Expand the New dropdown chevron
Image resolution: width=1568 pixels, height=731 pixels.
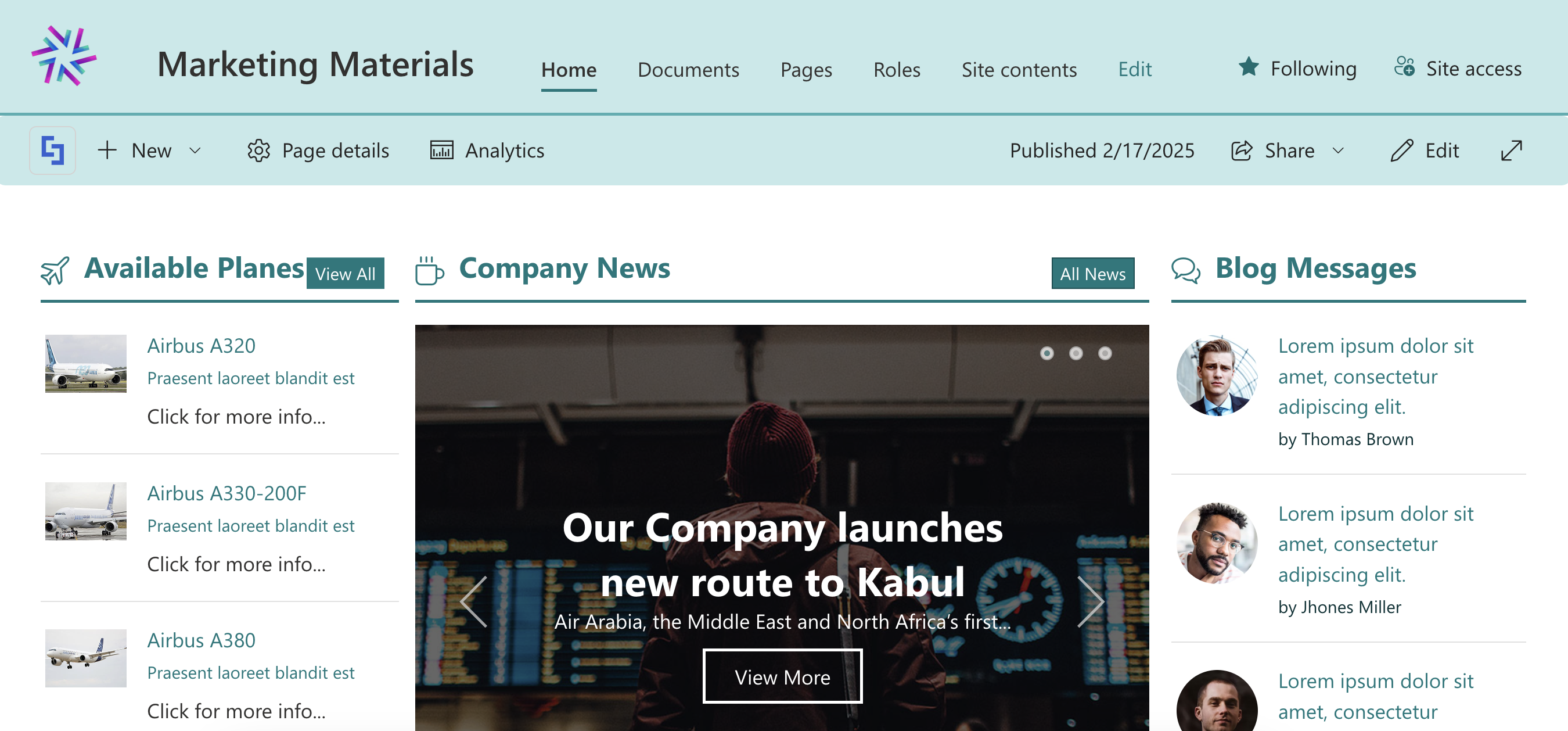tap(195, 150)
